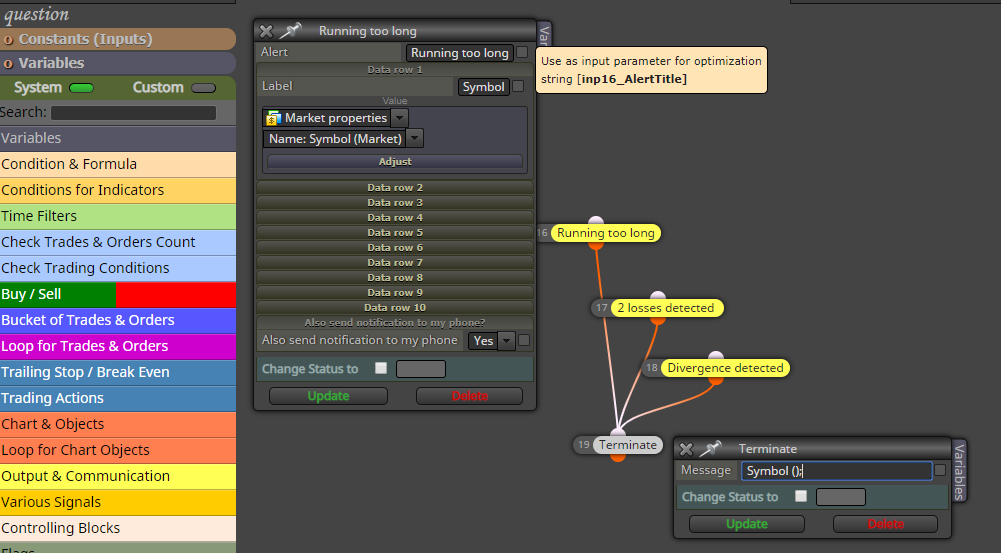
Task: Pin the Terminate panel
Action: [x=710, y=448]
